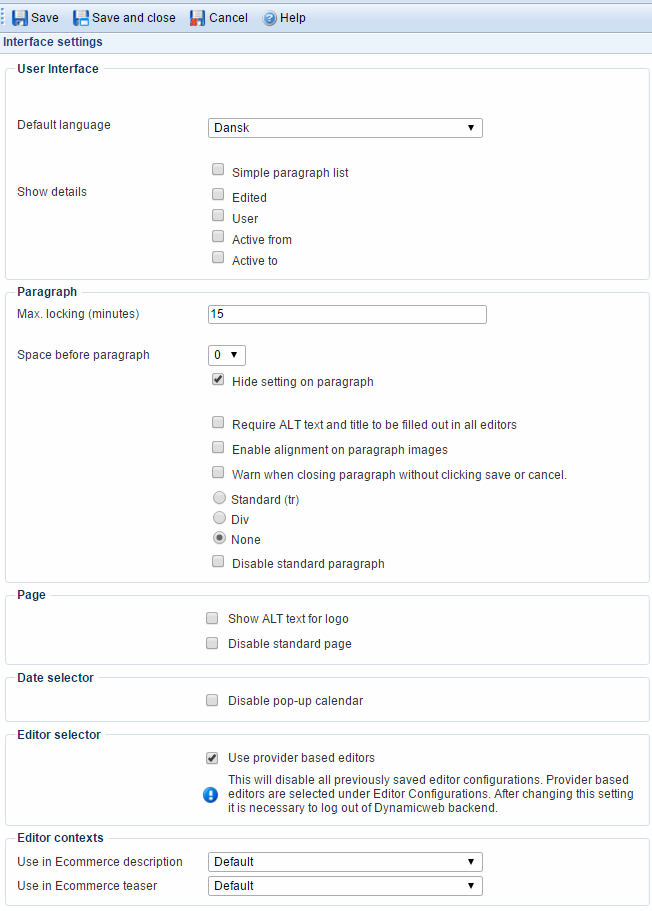This screenshot has height=911, width=652.
Task: Uncheck Hide setting on paragraph
Action: click(218, 381)
